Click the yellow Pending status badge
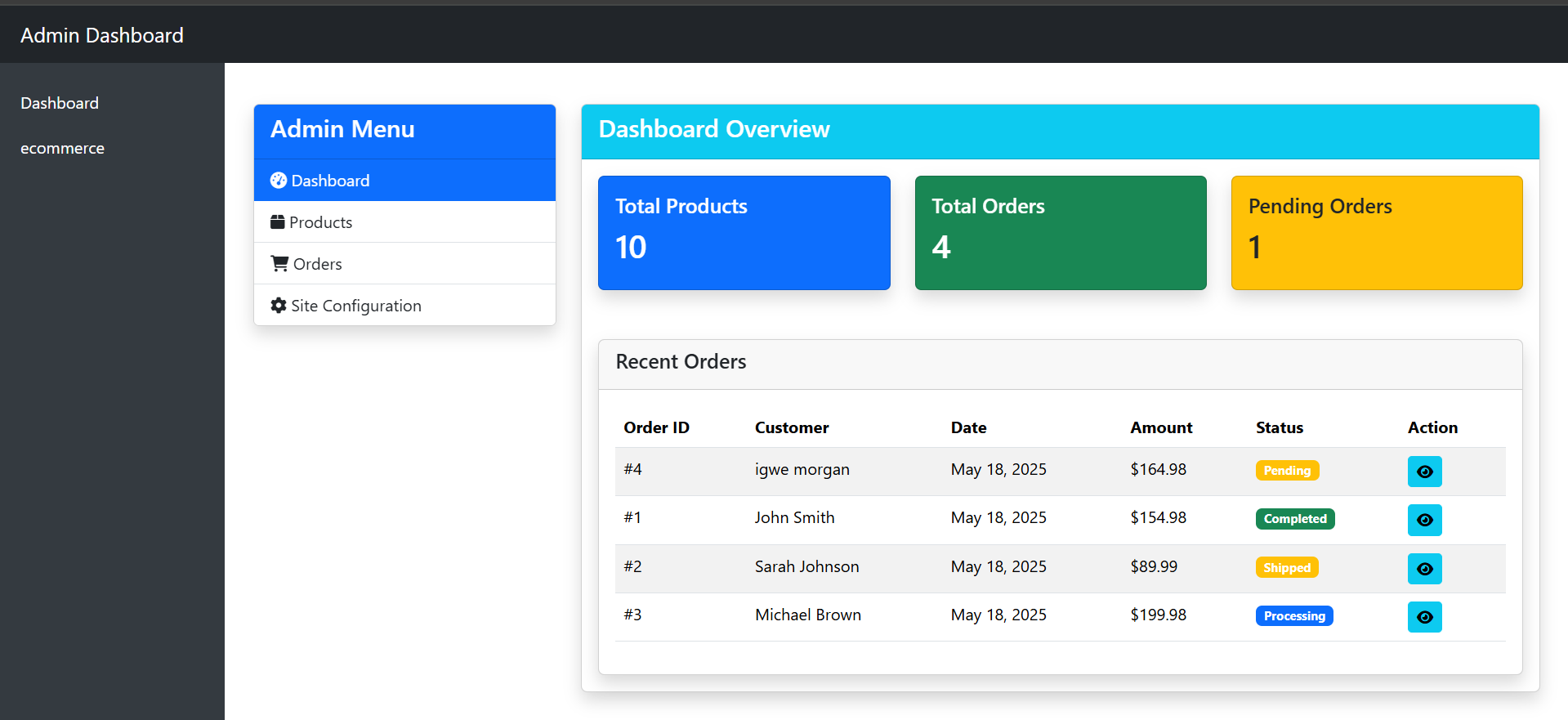The image size is (1568, 720). [1287, 471]
